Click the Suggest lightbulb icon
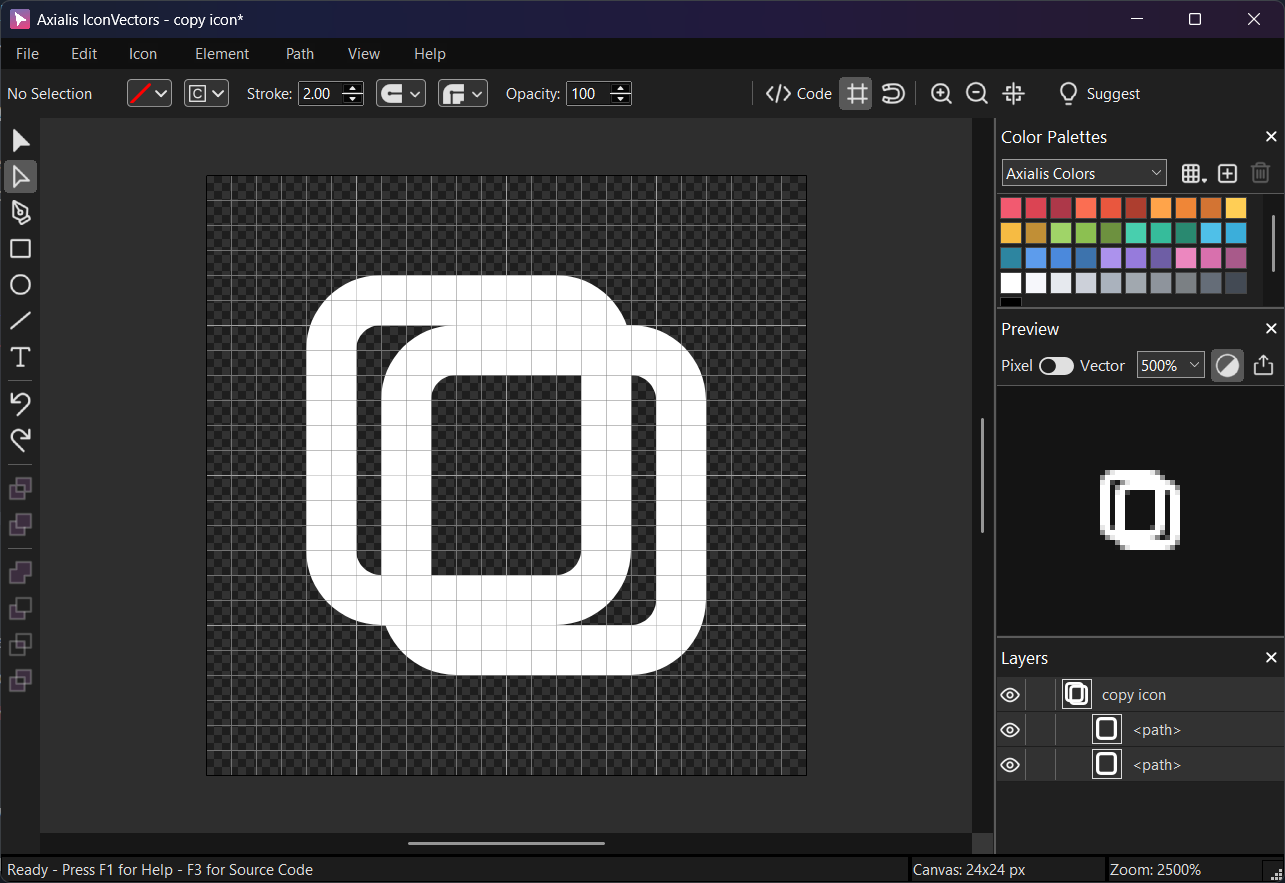The image size is (1285, 883). [1068, 93]
